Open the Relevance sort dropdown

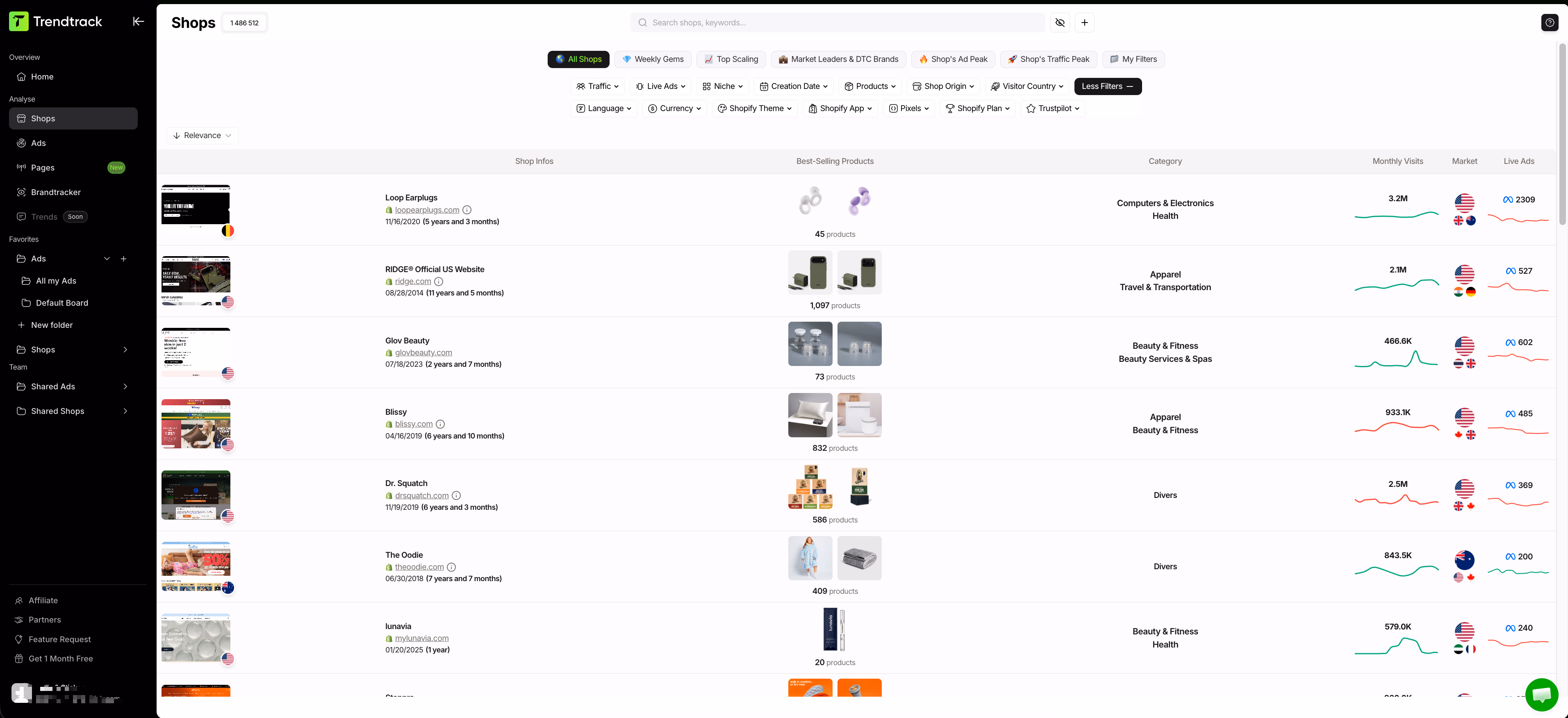tap(201, 135)
